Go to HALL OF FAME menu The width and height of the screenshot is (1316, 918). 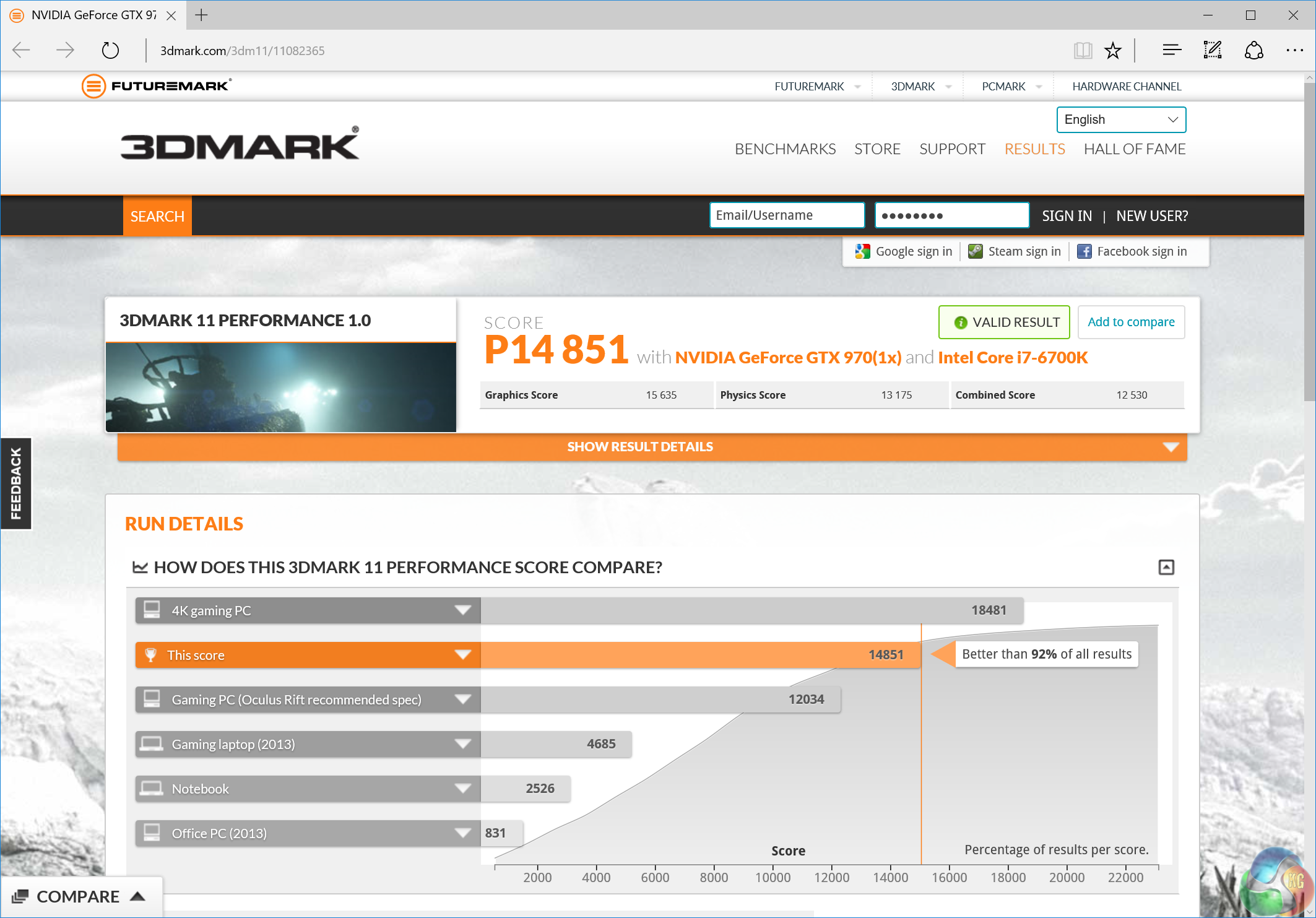click(x=1134, y=149)
